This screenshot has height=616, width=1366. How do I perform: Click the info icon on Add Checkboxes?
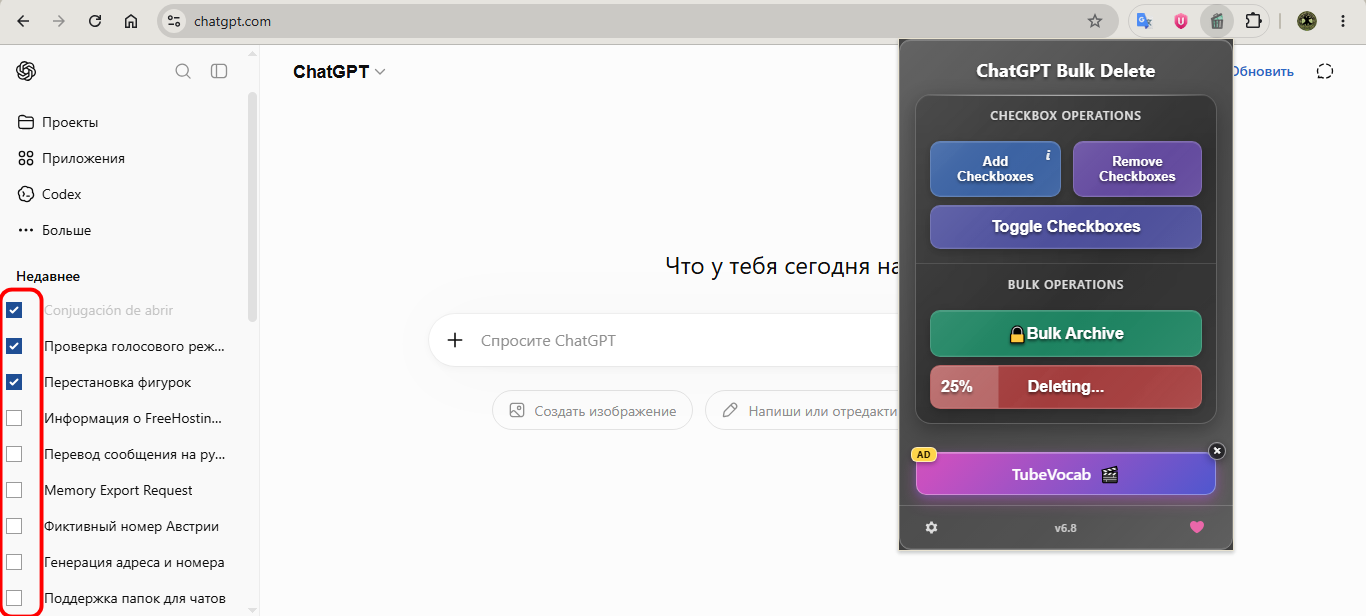click(1048, 155)
